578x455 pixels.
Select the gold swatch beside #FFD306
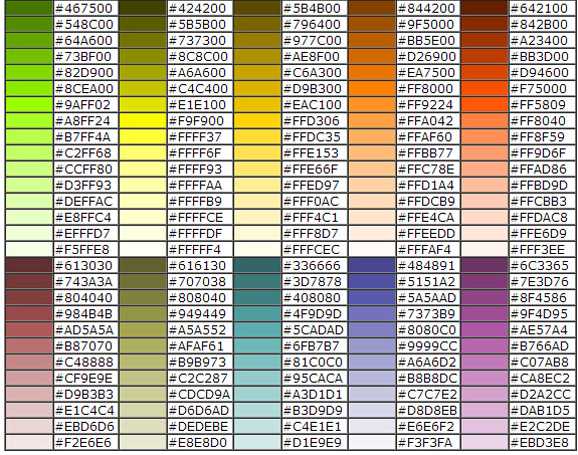click(x=257, y=121)
